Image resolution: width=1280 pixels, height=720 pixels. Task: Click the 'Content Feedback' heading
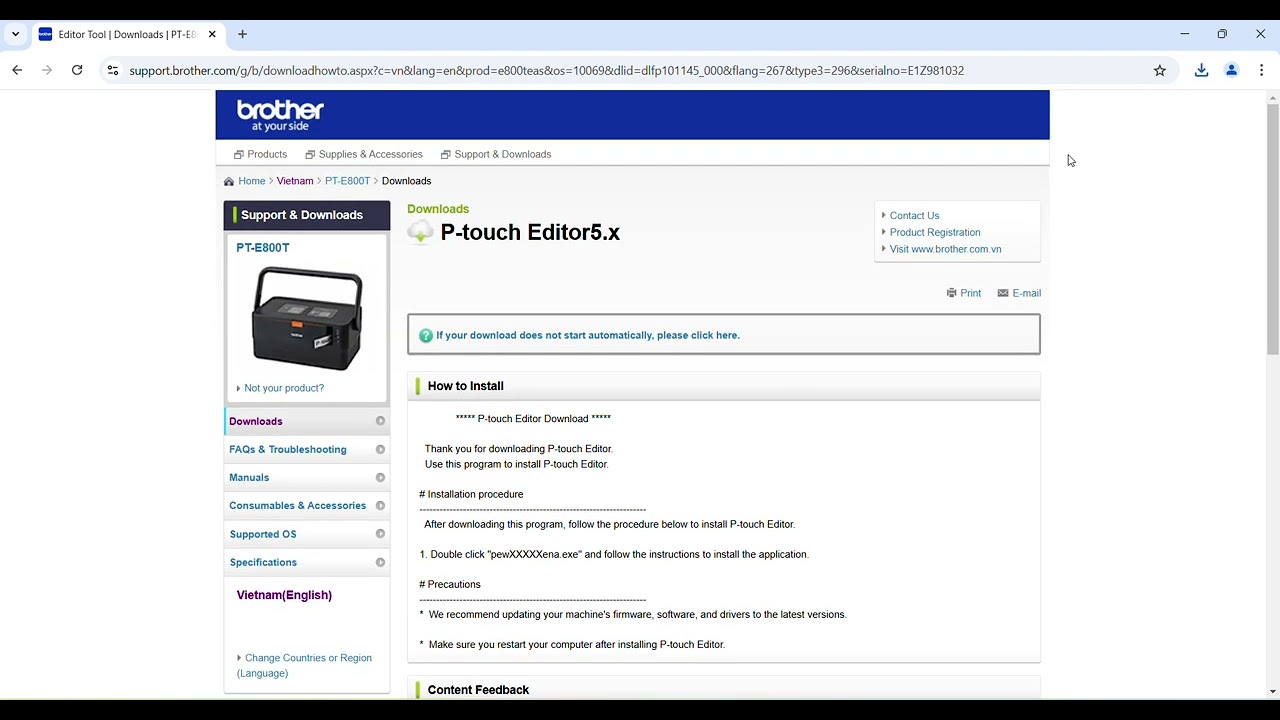pyautogui.click(x=478, y=690)
